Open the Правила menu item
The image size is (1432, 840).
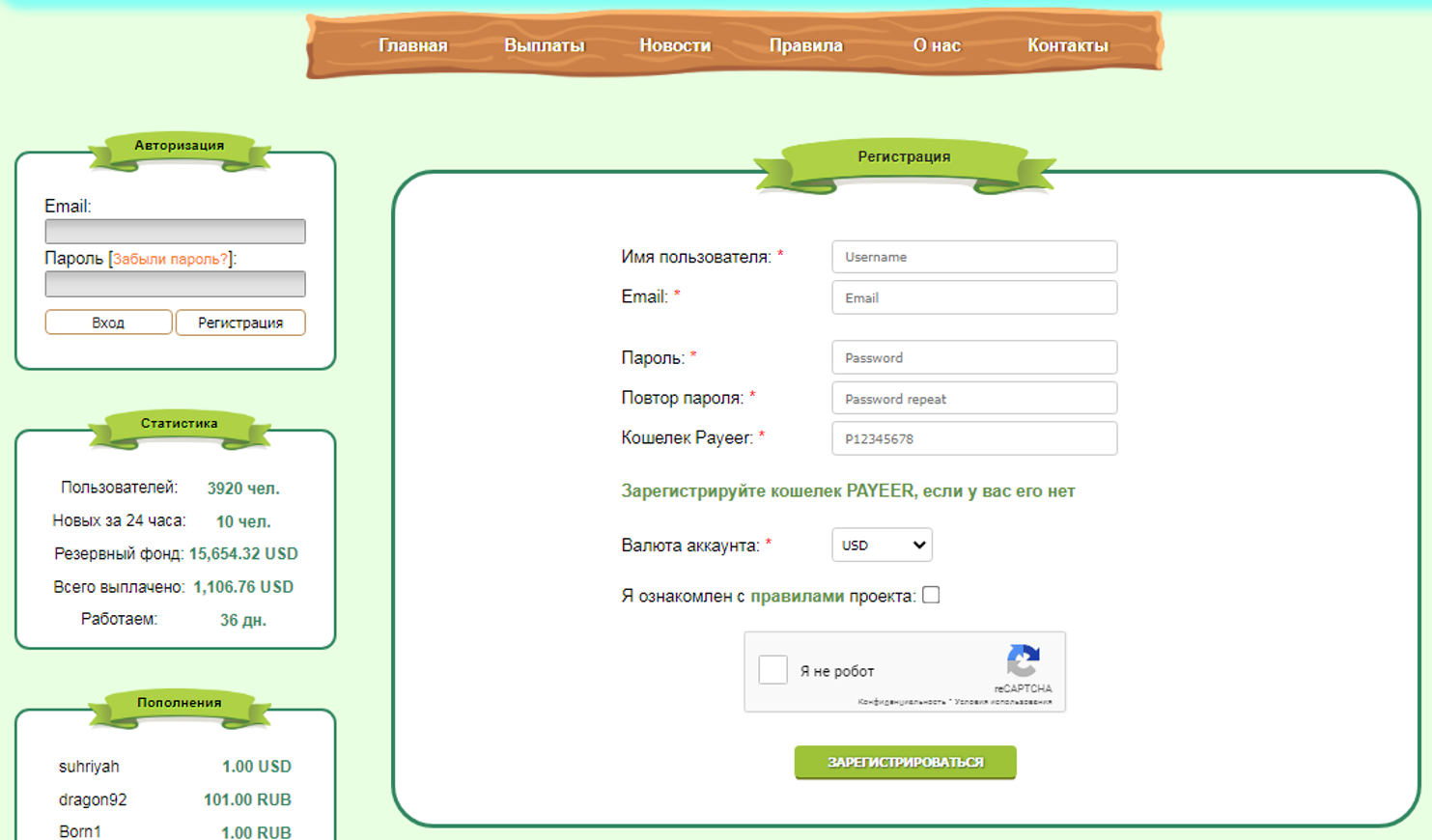point(805,45)
